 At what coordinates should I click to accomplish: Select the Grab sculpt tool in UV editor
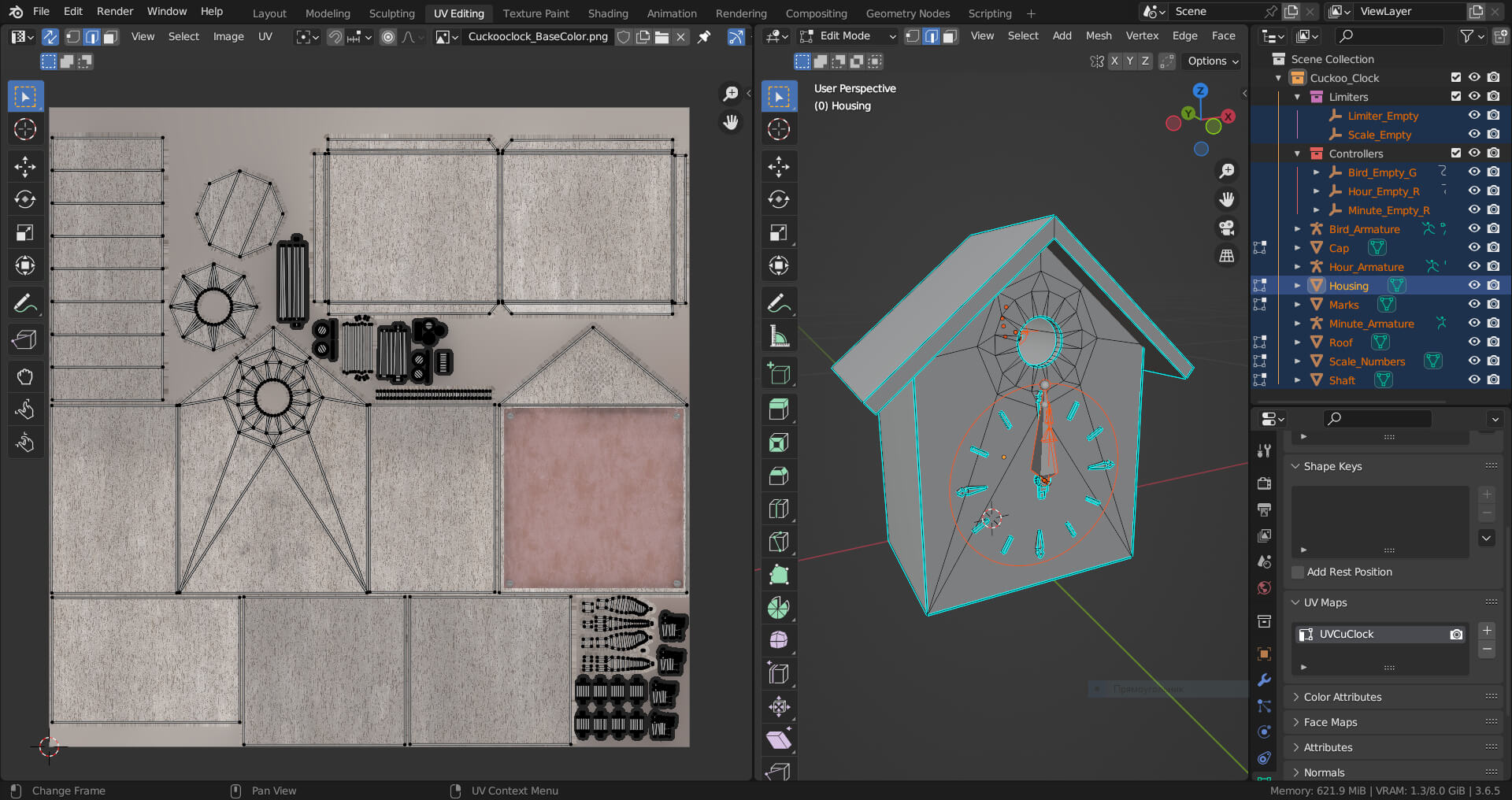pyautogui.click(x=24, y=376)
